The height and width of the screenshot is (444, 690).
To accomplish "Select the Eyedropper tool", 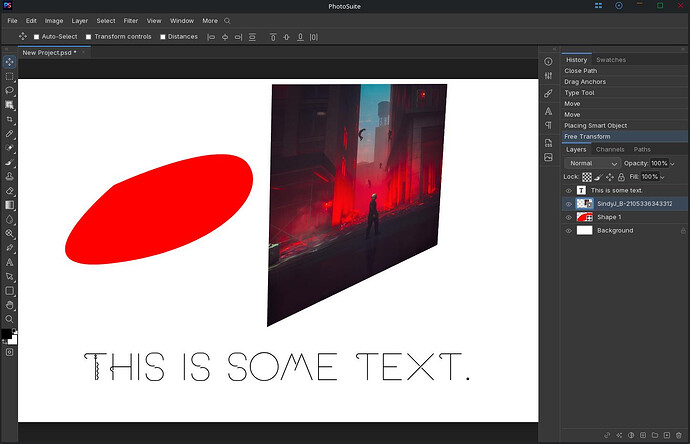I will point(9,133).
